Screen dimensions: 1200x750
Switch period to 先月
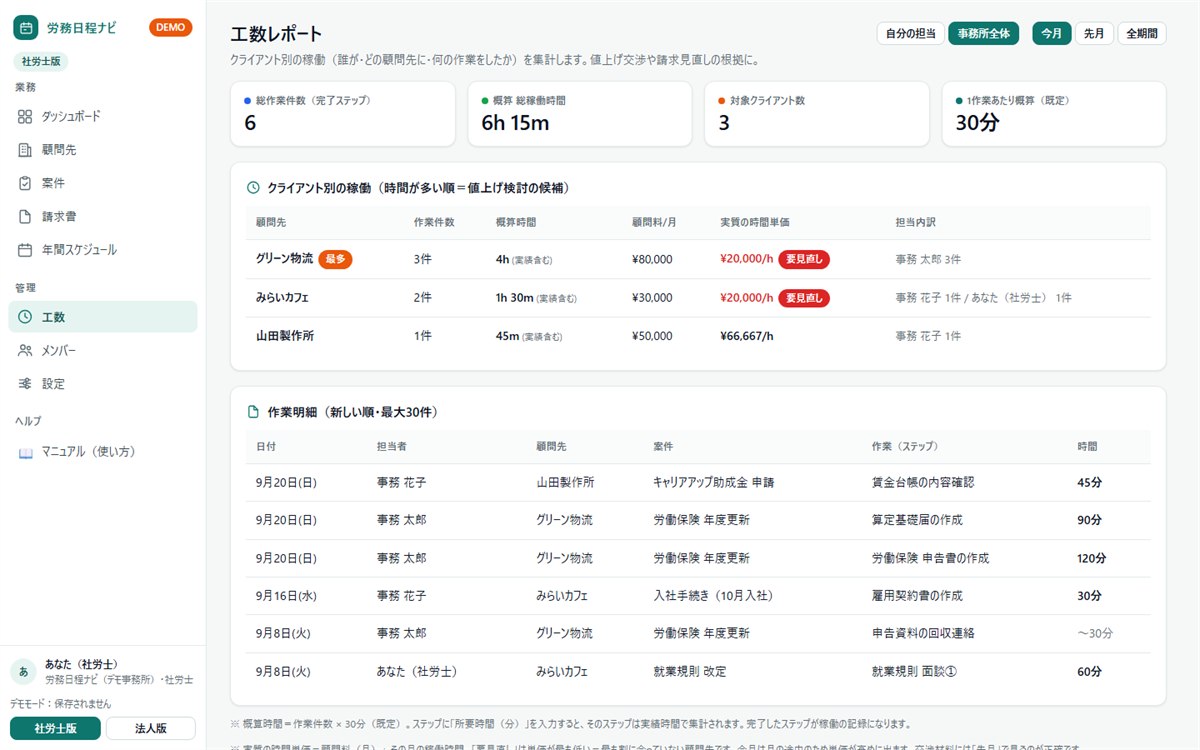(1094, 33)
